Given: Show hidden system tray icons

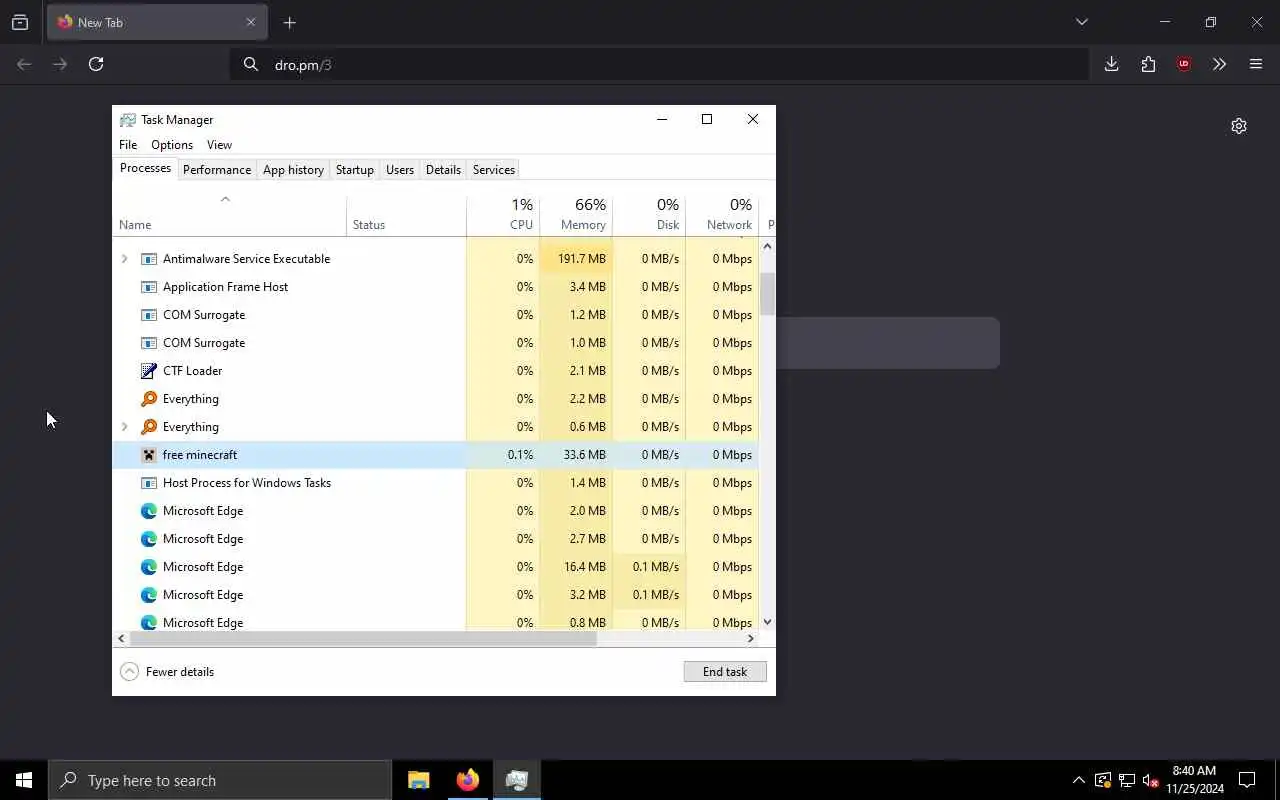Looking at the screenshot, I should pyautogui.click(x=1078, y=780).
